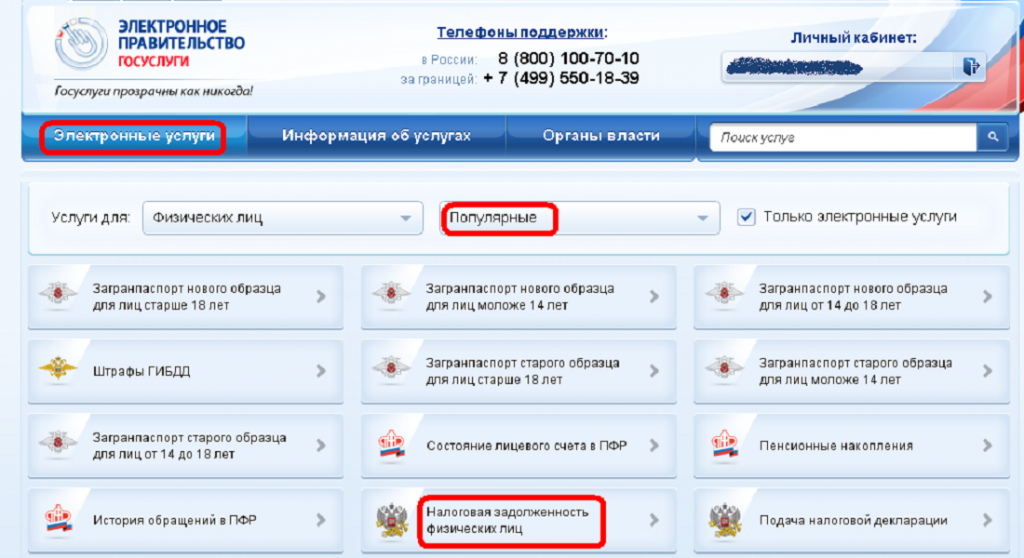
Task: Click the login door icon in Личный кабинет
Action: click(971, 66)
